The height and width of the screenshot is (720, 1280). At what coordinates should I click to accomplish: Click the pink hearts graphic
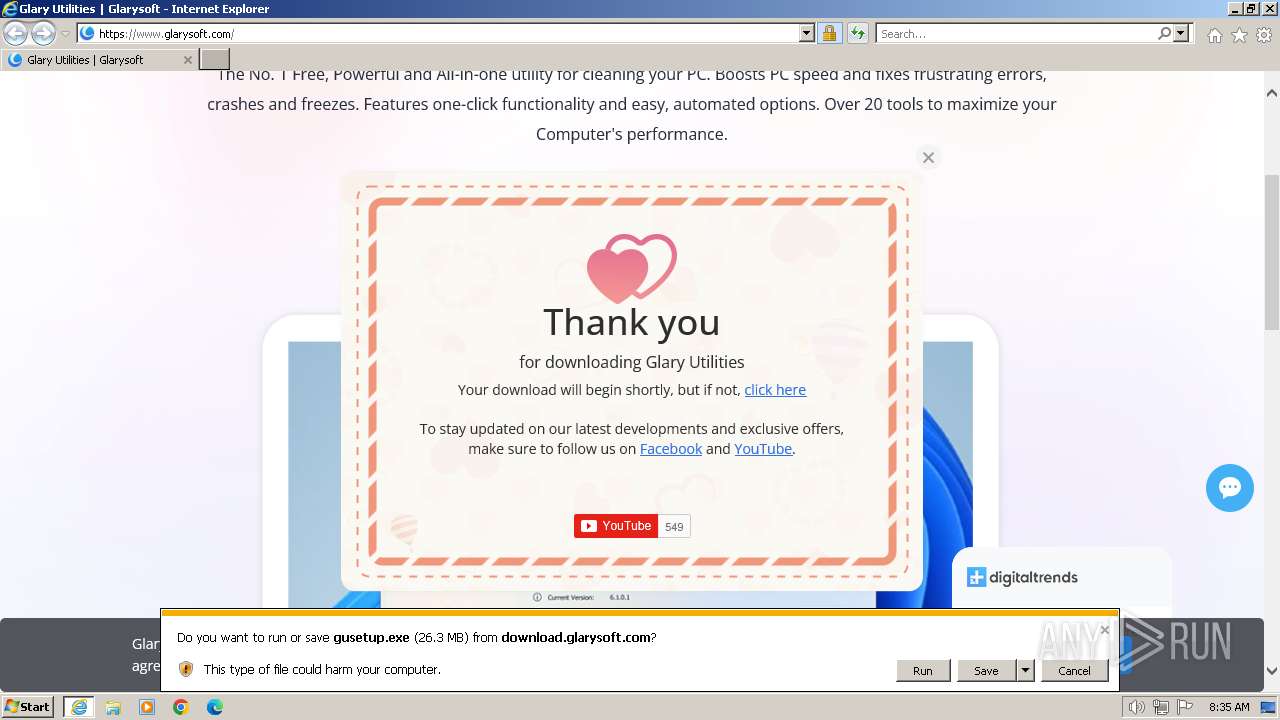[631, 268]
